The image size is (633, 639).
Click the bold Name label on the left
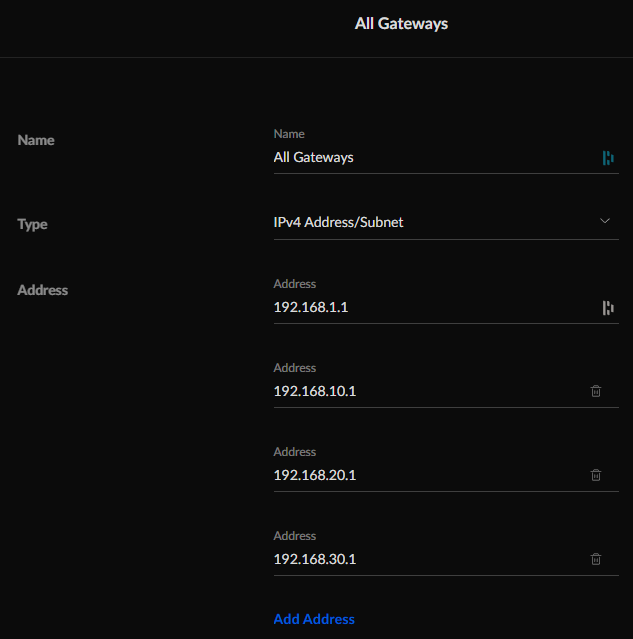(x=36, y=140)
